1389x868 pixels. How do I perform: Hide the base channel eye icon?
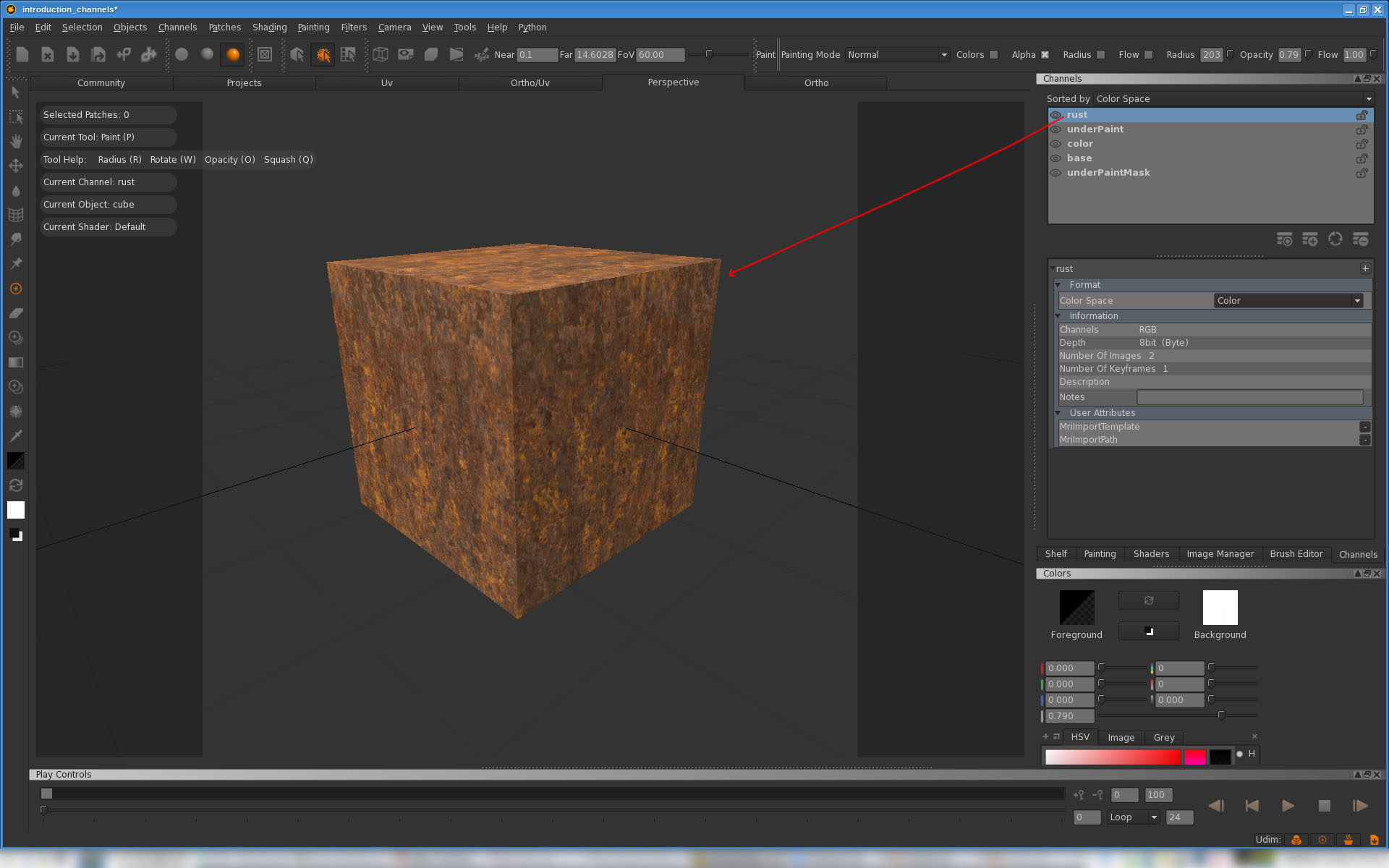click(x=1055, y=158)
